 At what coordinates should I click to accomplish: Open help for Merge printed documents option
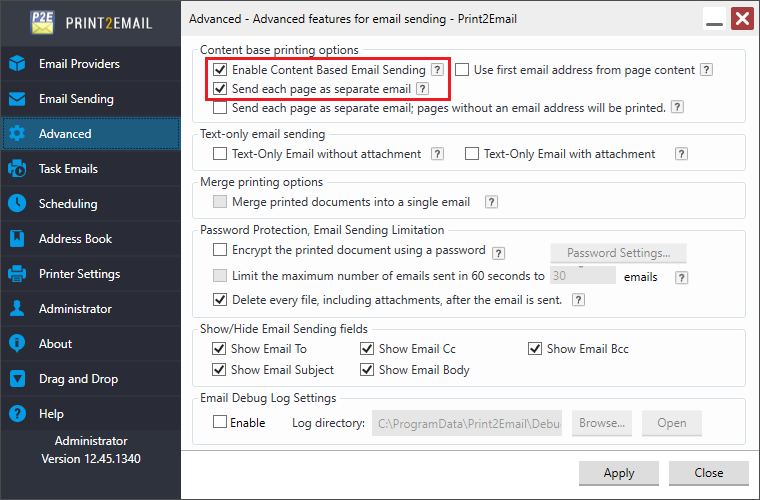pyautogui.click(x=491, y=202)
